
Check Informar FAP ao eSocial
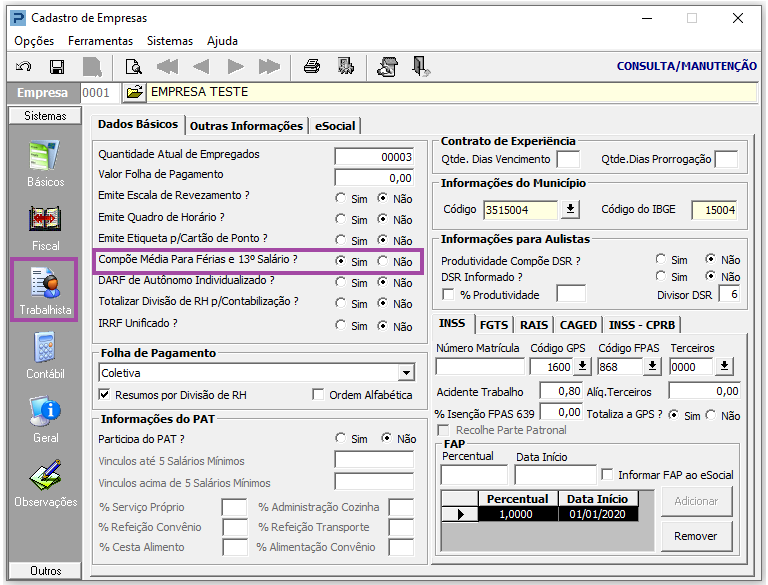pyautogui.click(x=607, y=475)
